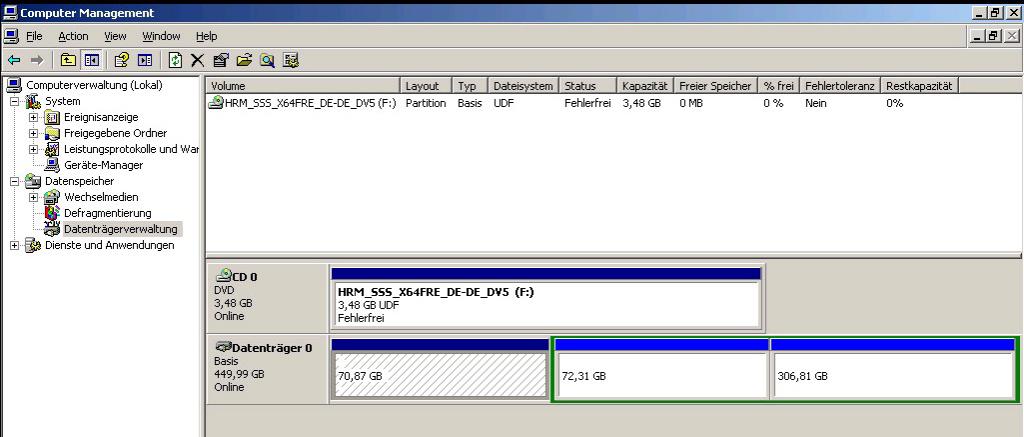The width and height of the screenshot is (1024, 437).
Task: Sort by the Layout column header
Action: click(426, 86)
